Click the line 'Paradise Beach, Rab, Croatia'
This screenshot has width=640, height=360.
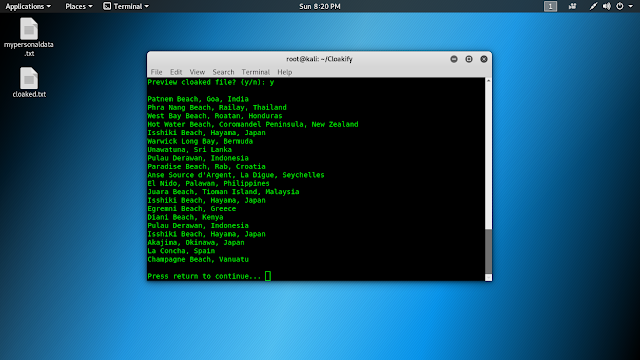207,167
